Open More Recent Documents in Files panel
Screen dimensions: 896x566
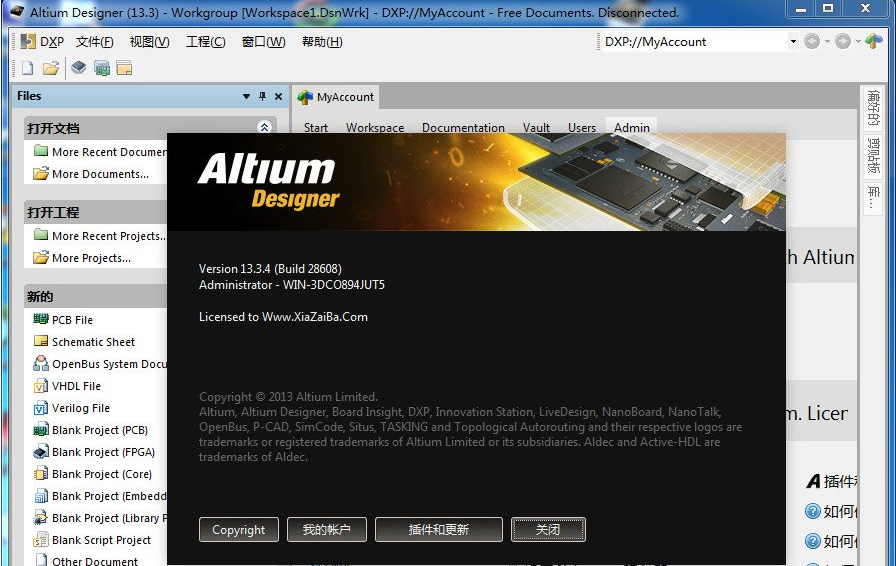[x=101, y=152]
